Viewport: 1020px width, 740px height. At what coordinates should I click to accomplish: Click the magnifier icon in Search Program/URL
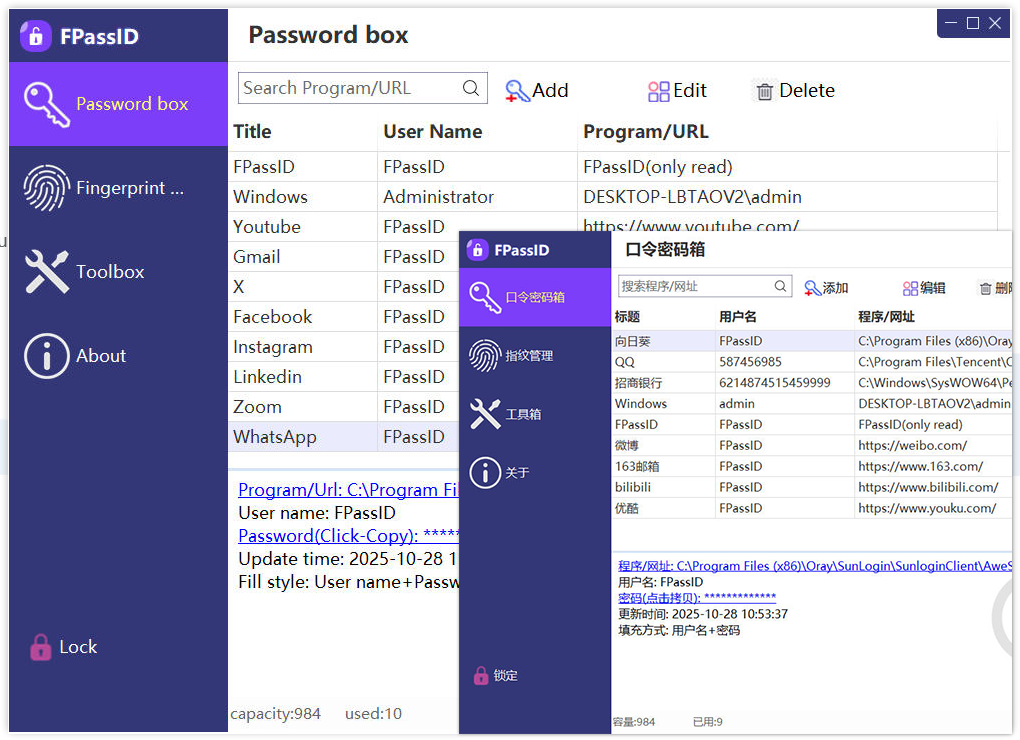471,88
